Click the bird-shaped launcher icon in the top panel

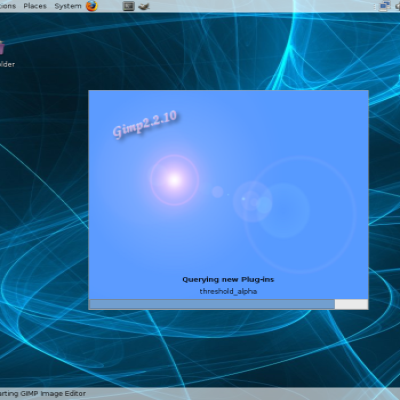(144, 6)
